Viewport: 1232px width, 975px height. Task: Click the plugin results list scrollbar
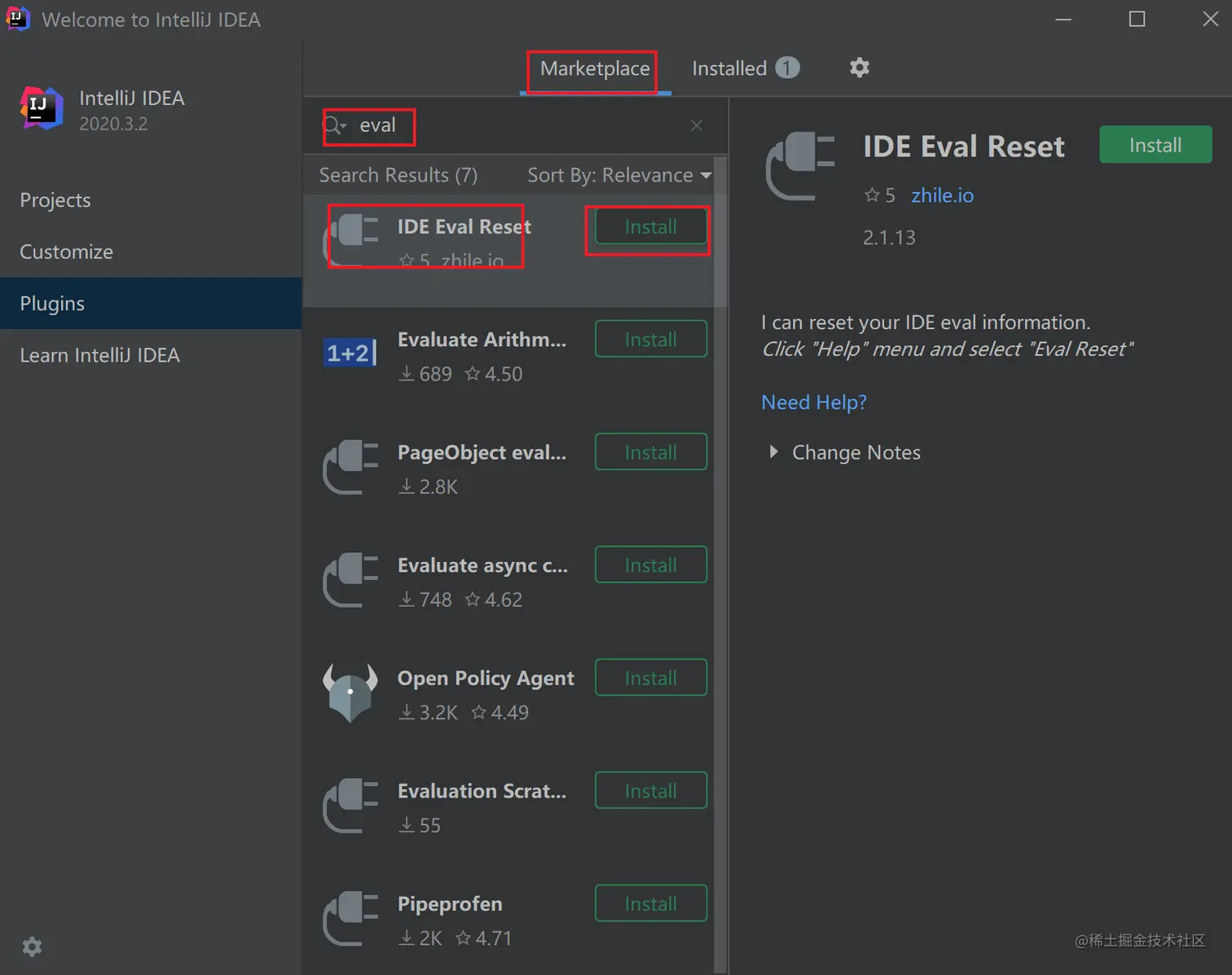coord(720,563)
